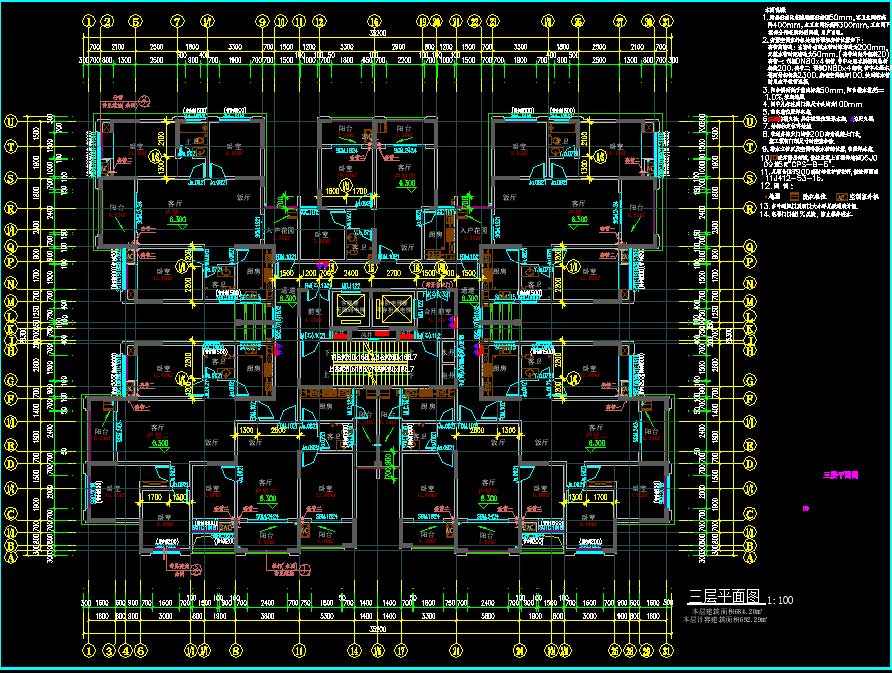
Task: Select the 本层建筑面积684.20㎡ area note
Action: click(x=727, y=612)
